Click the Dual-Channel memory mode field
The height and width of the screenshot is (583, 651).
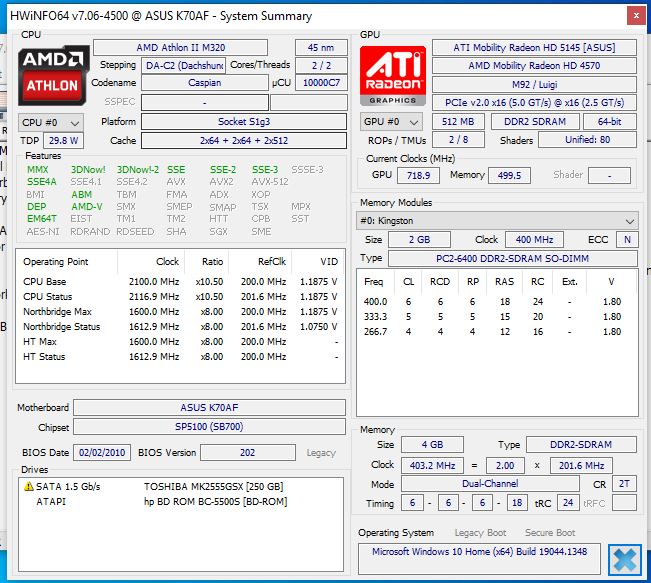point(490,484)
